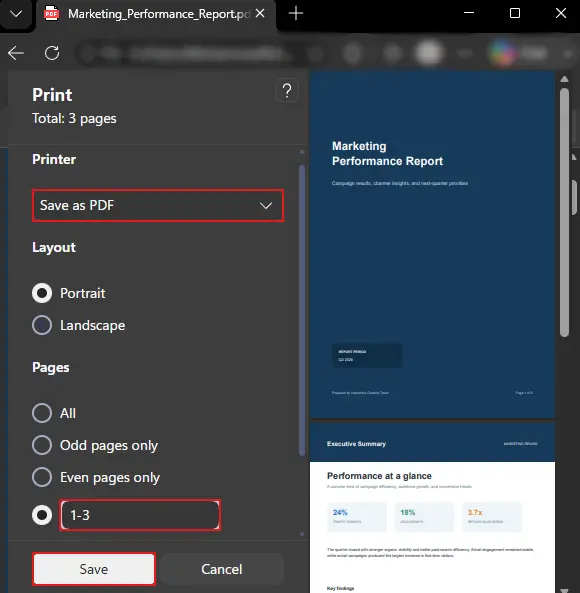Click the Save button
Screen dimensions: 580x593
coord(94,569)
